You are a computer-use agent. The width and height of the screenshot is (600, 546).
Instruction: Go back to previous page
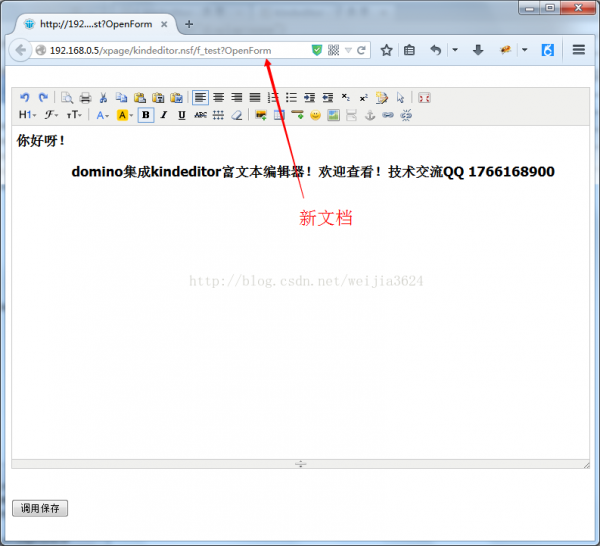20,50
